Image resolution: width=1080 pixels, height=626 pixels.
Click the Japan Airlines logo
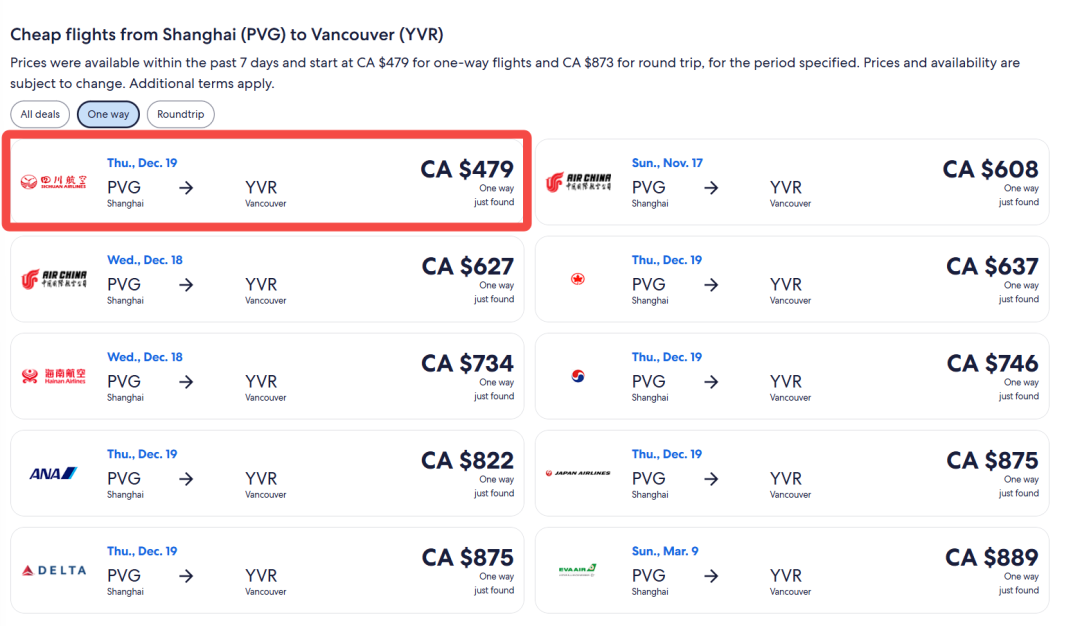click(x=579, y=473)
